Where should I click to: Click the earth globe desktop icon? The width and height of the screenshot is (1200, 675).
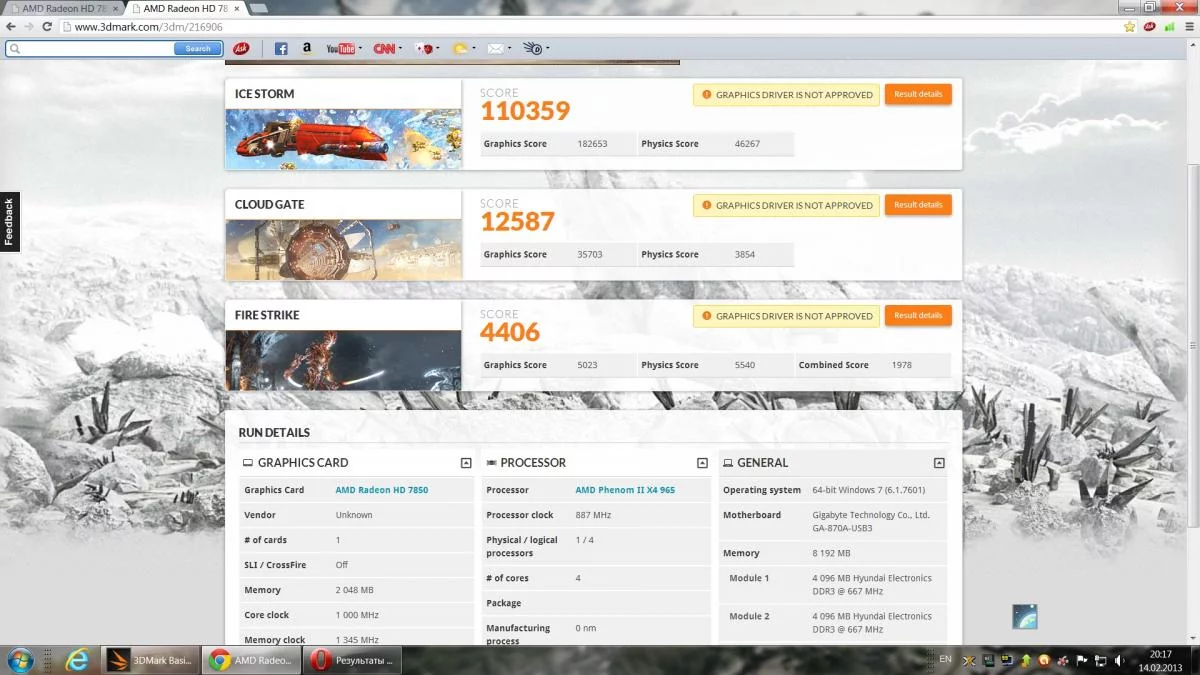(x=1024, y=616)
